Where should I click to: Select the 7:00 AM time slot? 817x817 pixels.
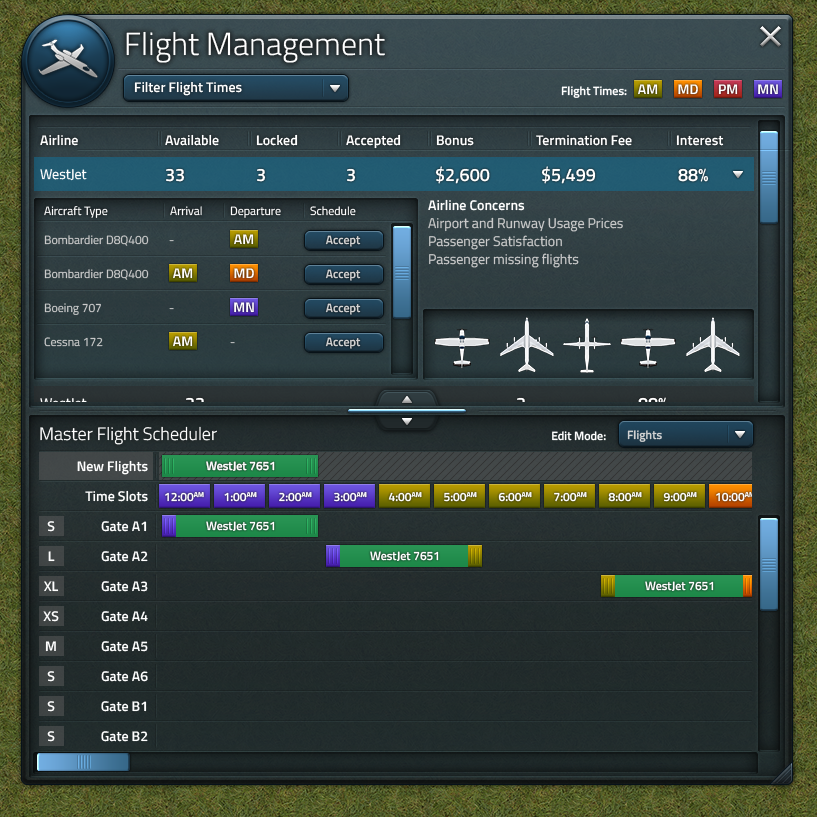(570, 497)
